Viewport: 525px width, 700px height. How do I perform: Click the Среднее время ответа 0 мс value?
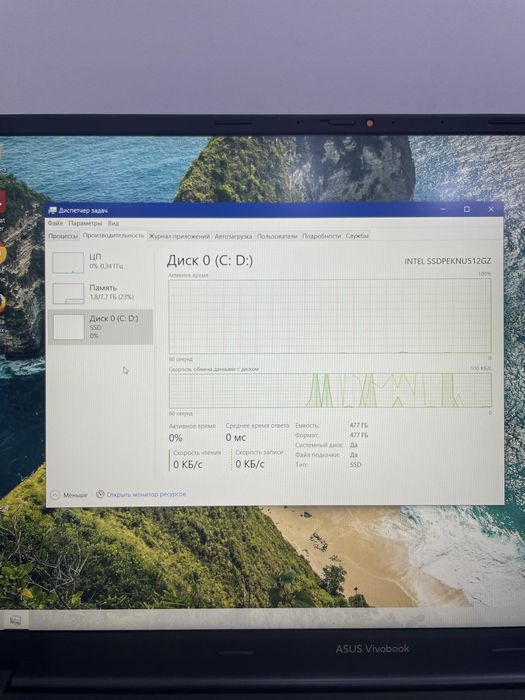point(236,438)
